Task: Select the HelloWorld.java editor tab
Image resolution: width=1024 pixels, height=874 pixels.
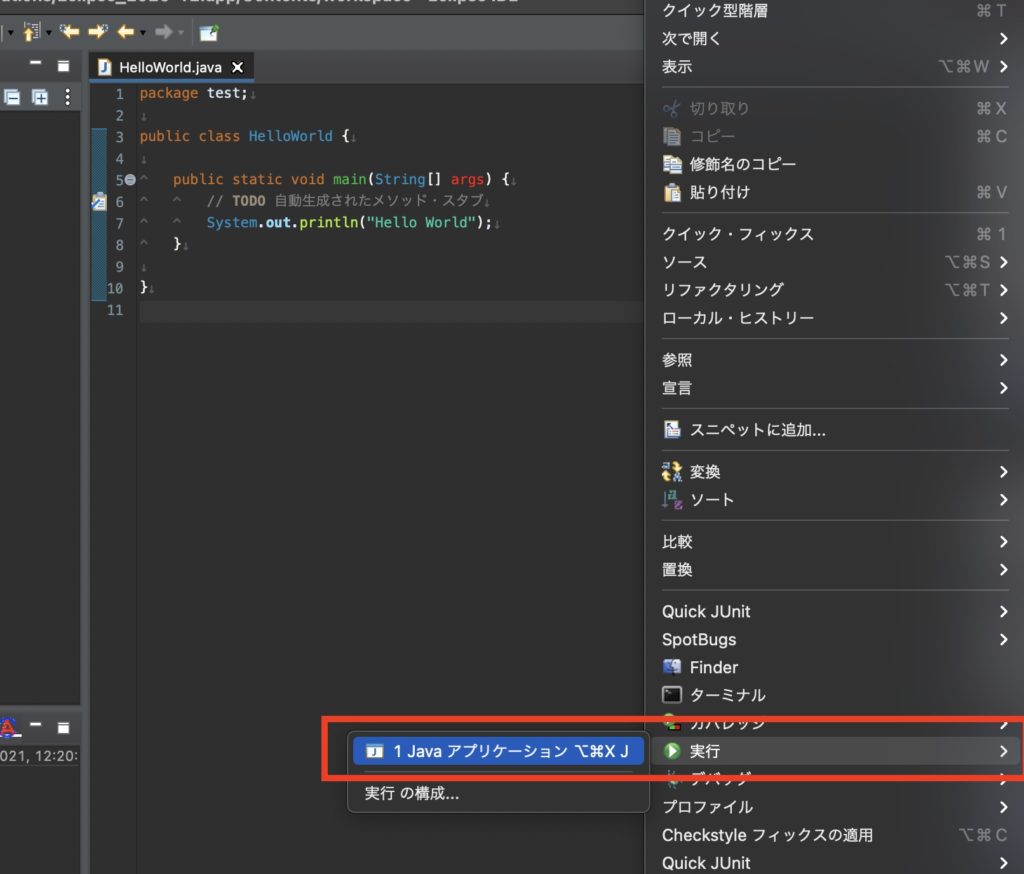Action: (x=170, y=67)
